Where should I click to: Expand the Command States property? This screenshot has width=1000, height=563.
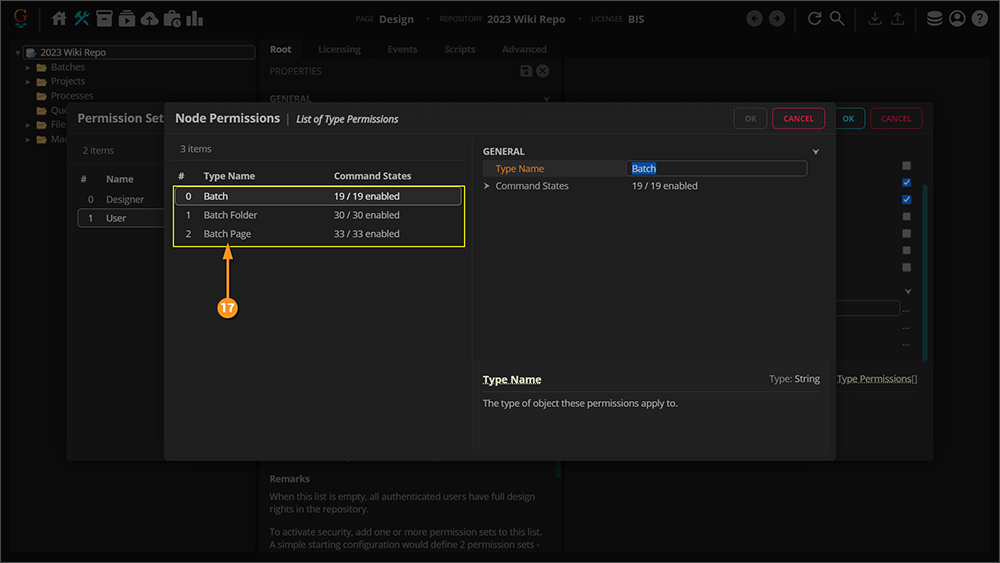click(487, 186)
